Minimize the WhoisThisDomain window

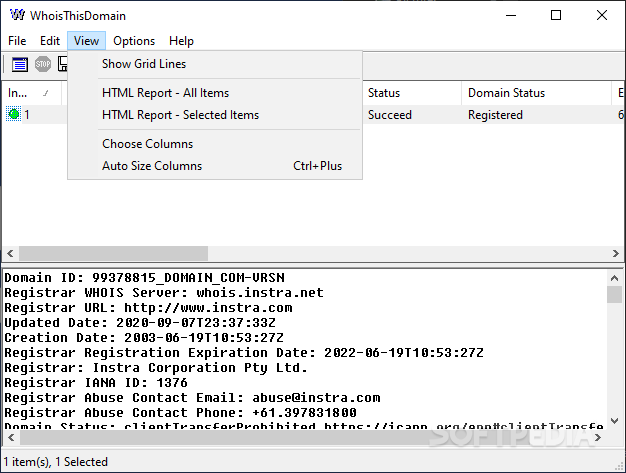(x=511, y=16)
